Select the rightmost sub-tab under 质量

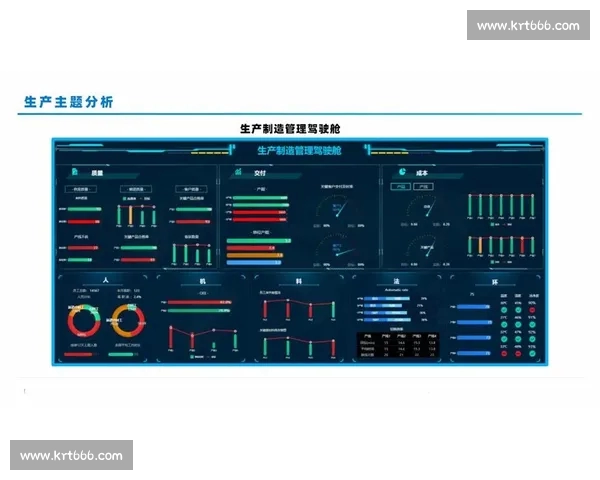189,188
